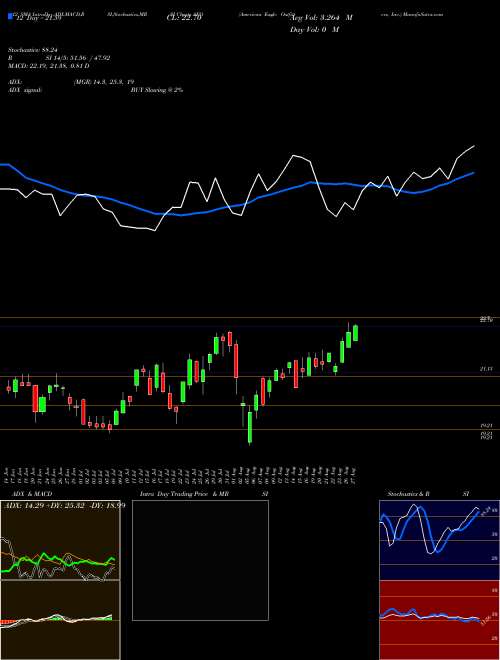500x660 pixels.
Task: Click the blue 12 Day legend square
Action: (x=10, y=17)
